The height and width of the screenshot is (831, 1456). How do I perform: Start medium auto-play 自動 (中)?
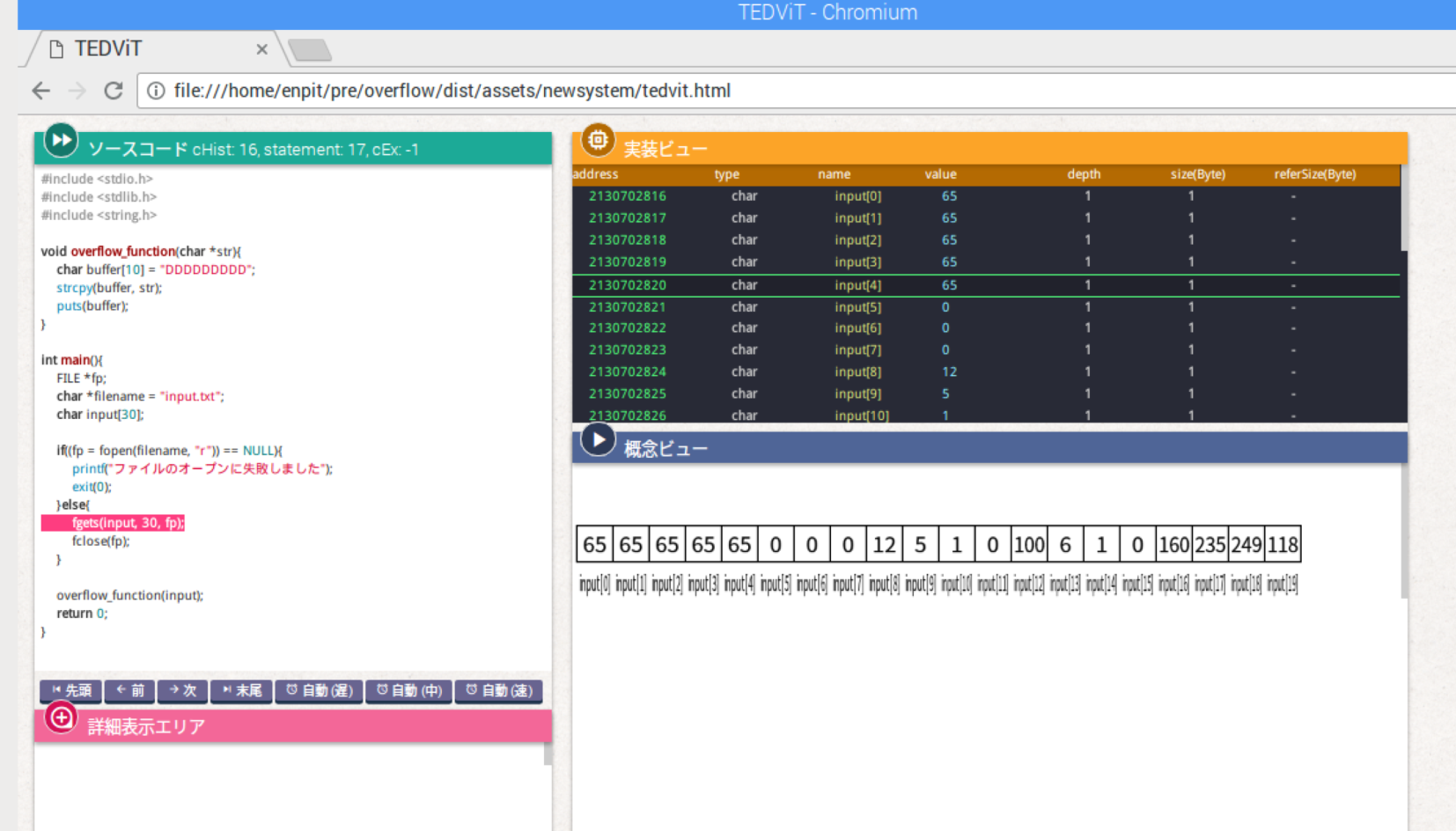tap(409, 691)
